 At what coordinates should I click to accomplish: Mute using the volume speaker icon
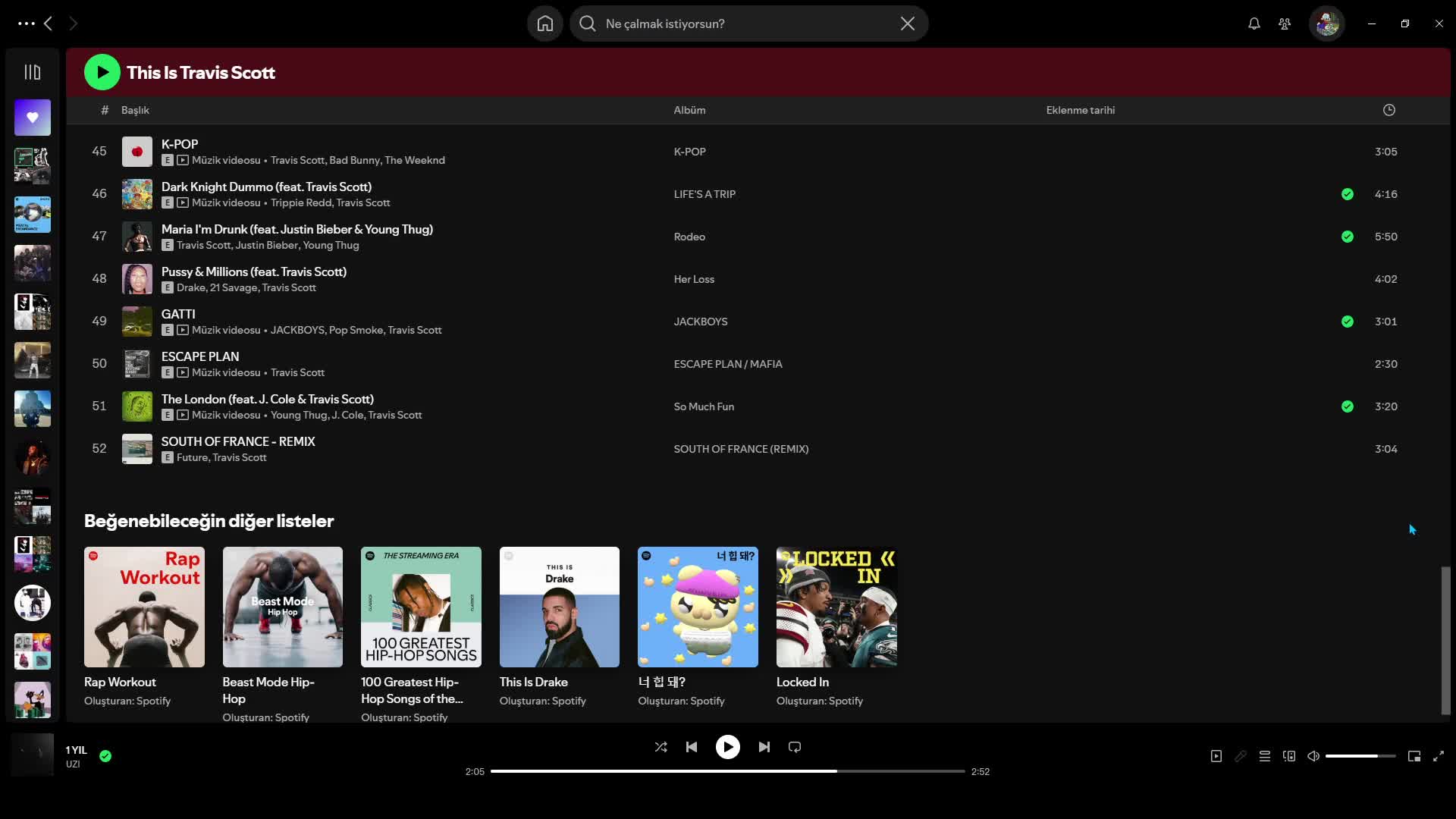click(1313, 756)
